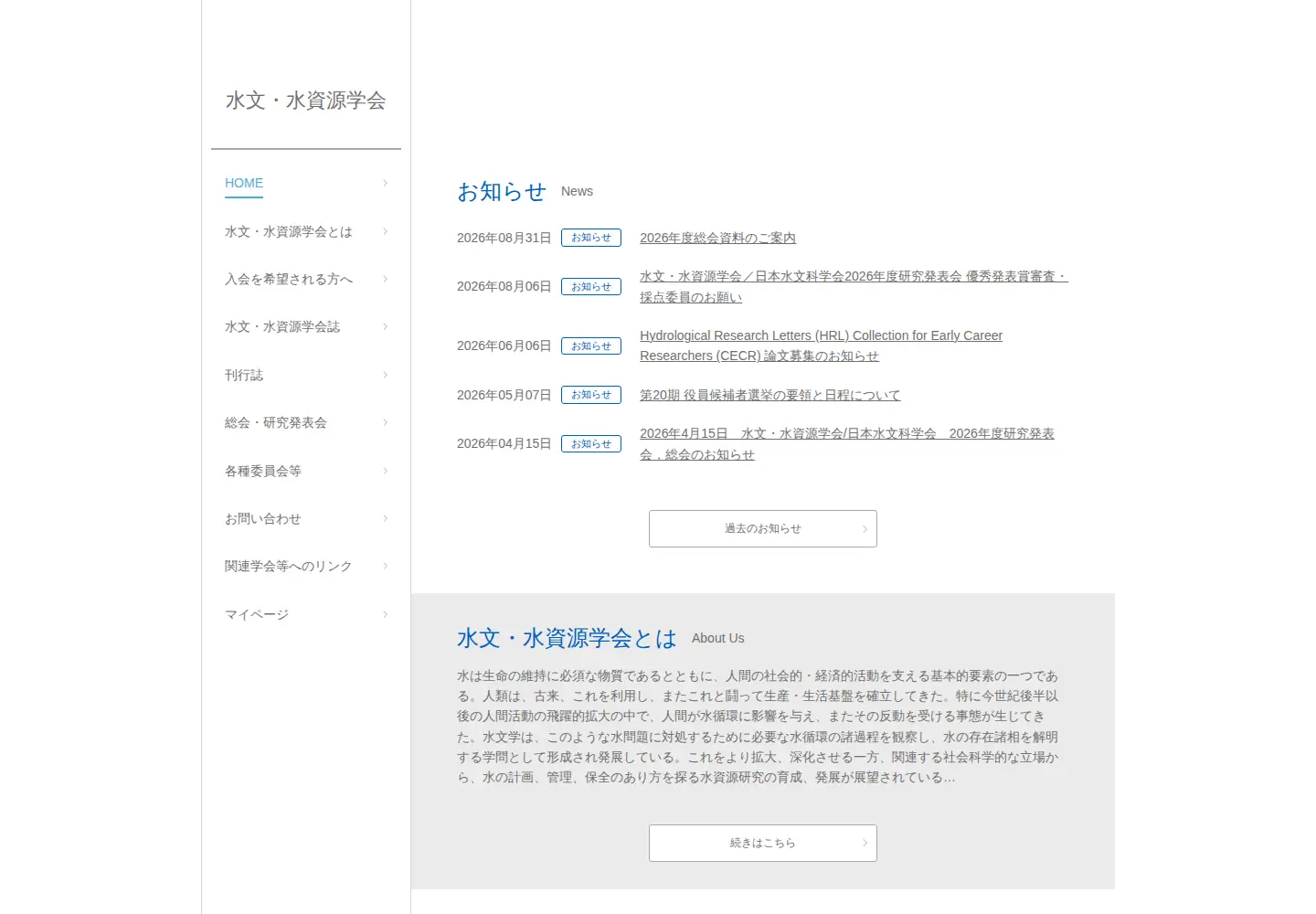Screen dimensions: 1316x914
Task: Open 2026年4月15日 研究発表会・総会のお知らせ link
Action: [x=847, y=444]
